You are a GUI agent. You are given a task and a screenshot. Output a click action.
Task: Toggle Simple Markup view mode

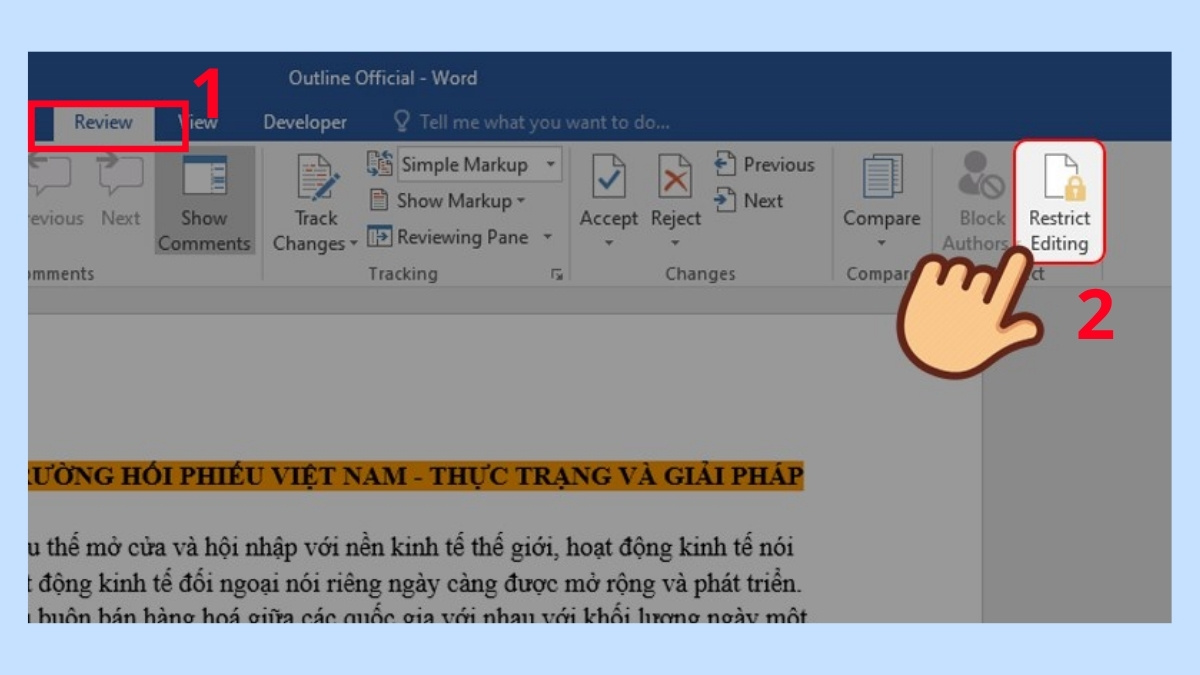click(465, 164)
